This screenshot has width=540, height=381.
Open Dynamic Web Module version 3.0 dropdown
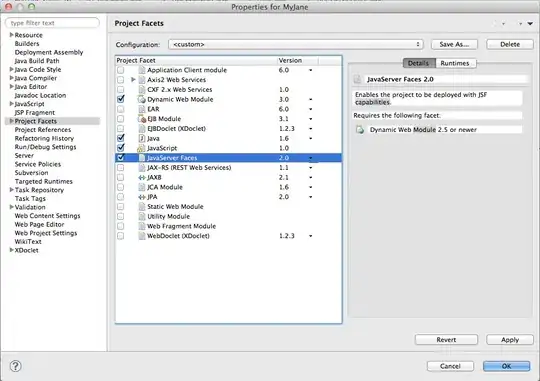pos(310,100)
